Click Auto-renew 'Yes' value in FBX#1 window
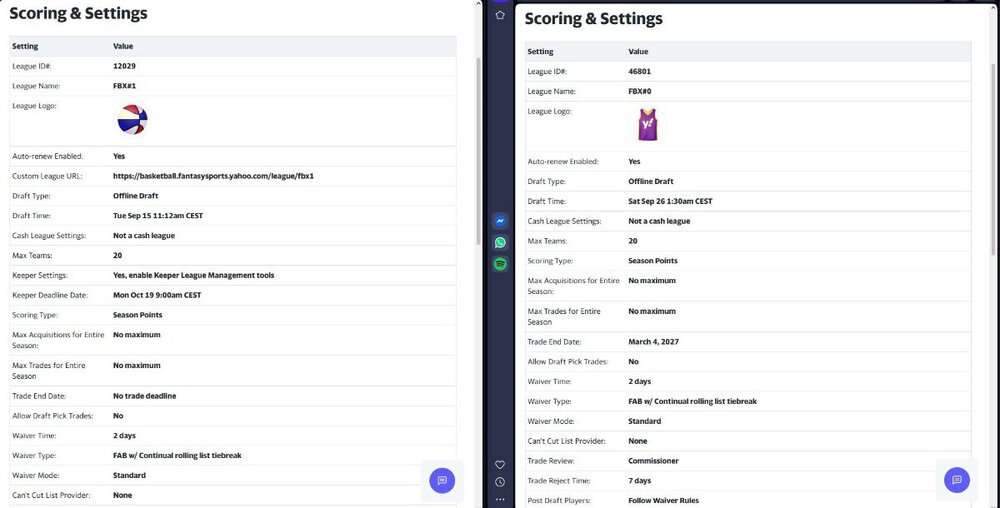Screen dimensions: 1000x508 119,156
